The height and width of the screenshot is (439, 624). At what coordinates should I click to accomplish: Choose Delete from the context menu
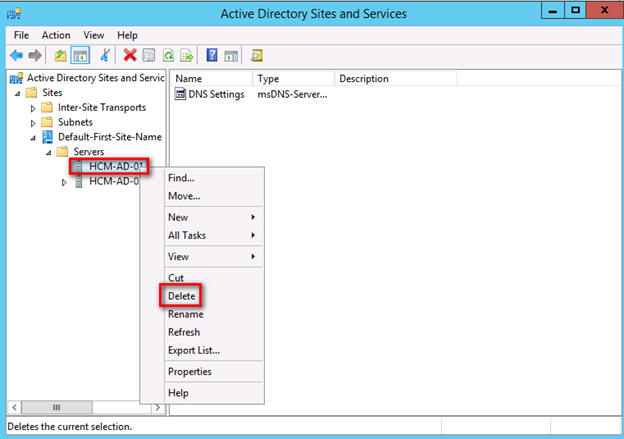point(181,296)
